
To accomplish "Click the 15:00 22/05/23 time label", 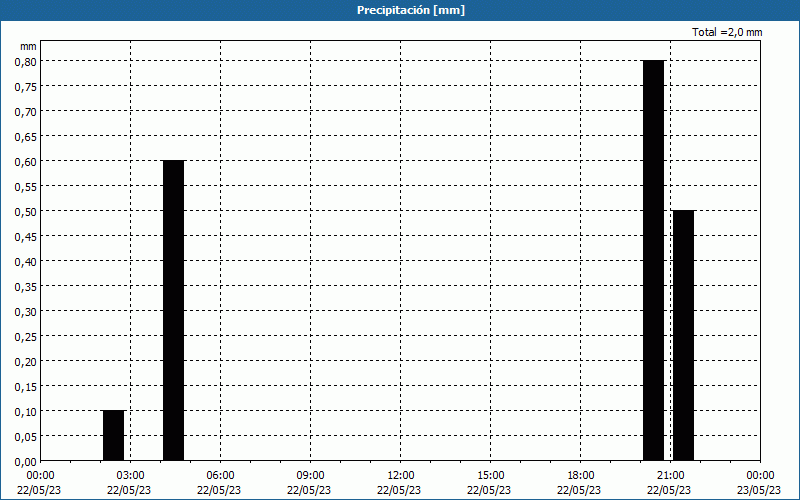I will 489,483.
